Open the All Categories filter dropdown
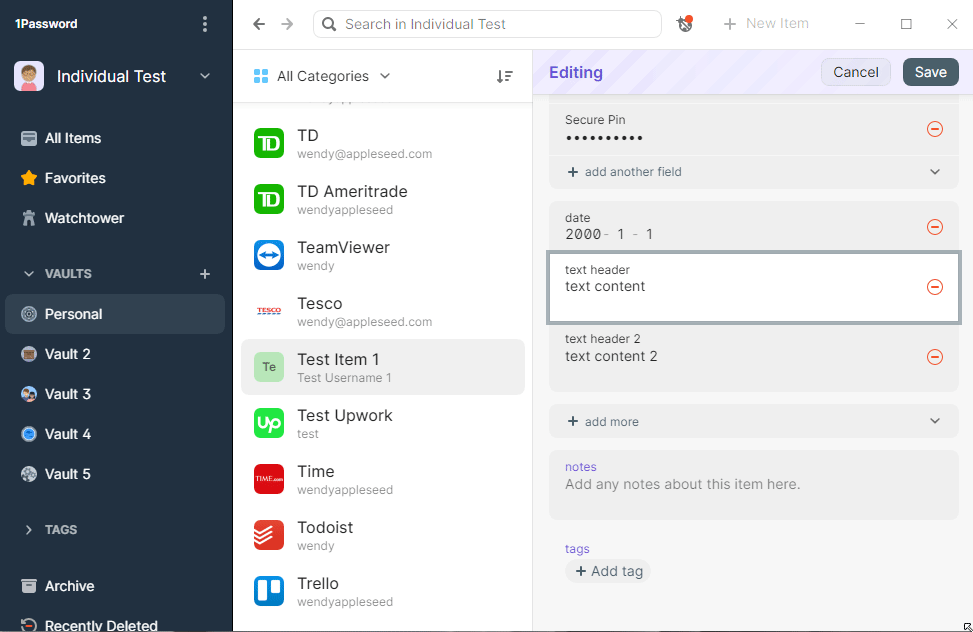973x632 pixels. tap(322, 76)
